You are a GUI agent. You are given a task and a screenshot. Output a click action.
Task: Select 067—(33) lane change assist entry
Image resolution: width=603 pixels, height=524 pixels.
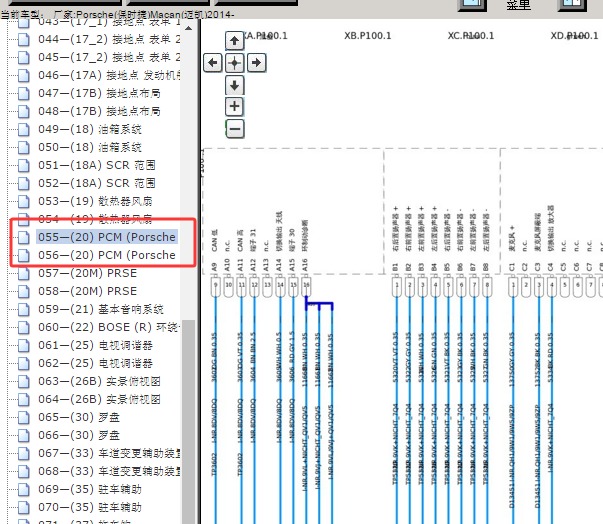pyautogui.click(x=109, y=453)
